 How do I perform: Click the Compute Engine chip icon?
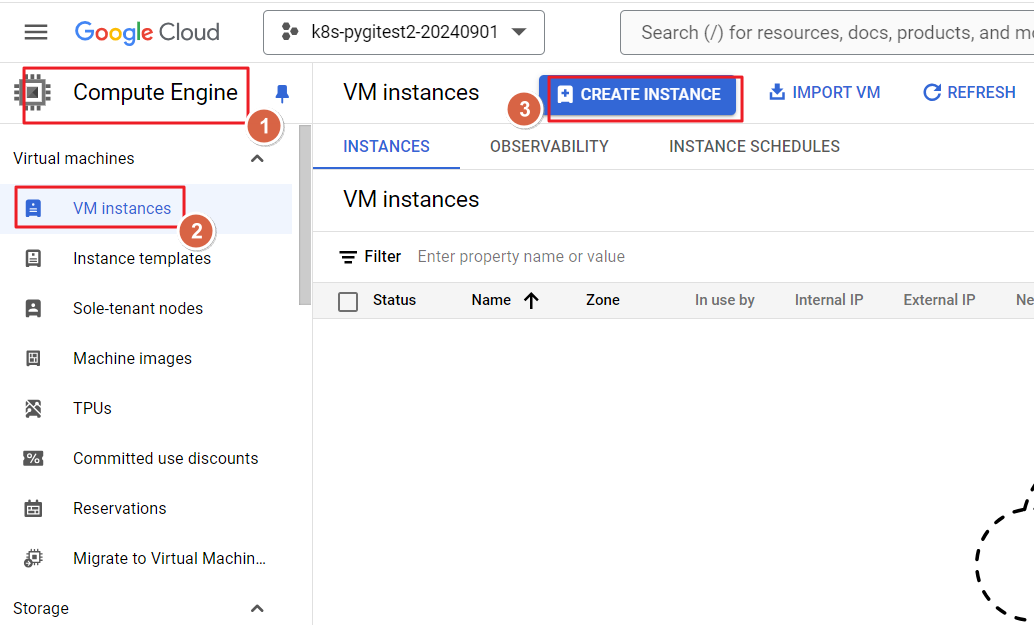pyautogui.click(x=32, y=92)
